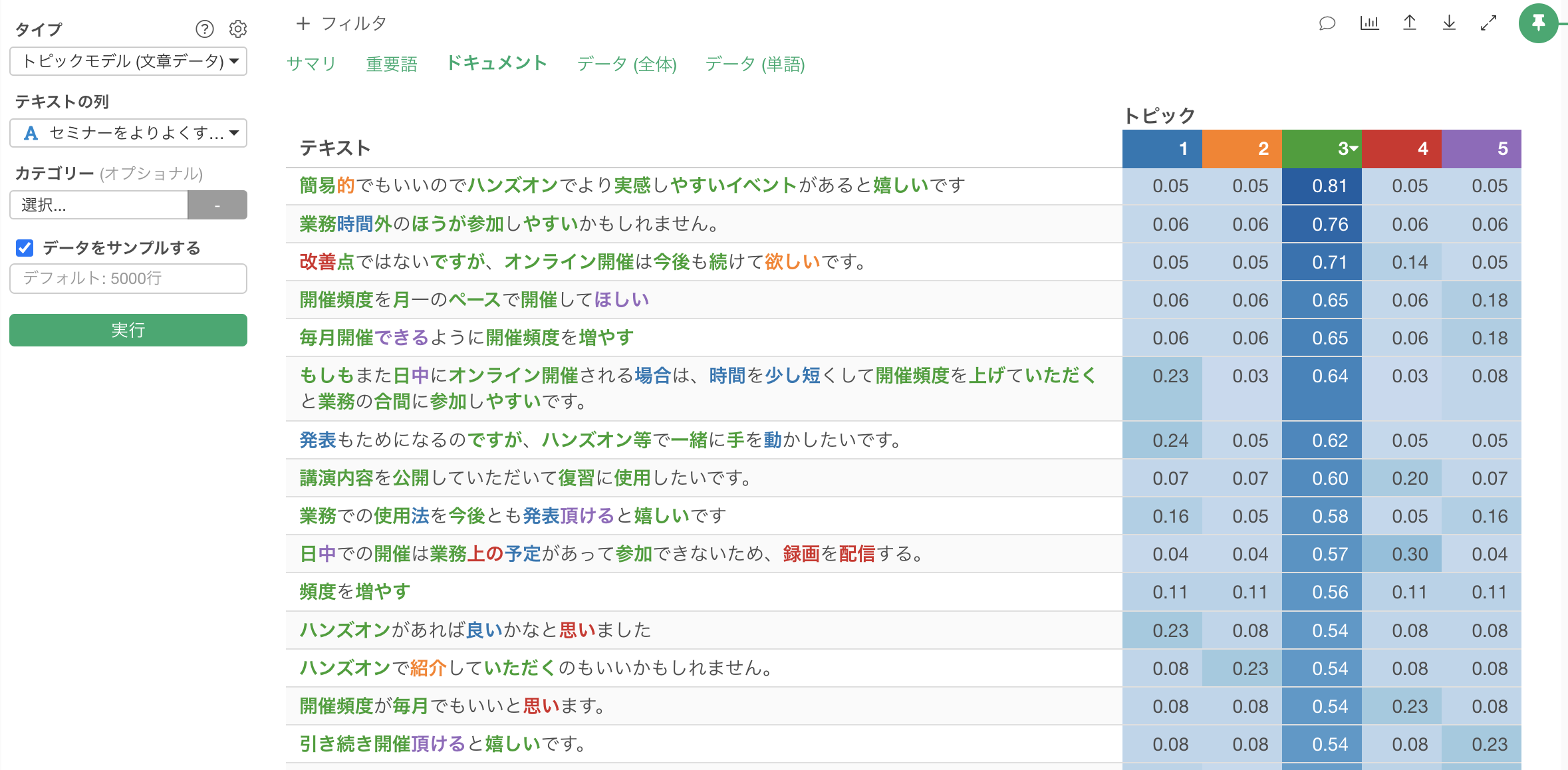The image size is (1568, 770).
Task: Click the 0.62 topic 3 cell
Action: (1322, 440)
